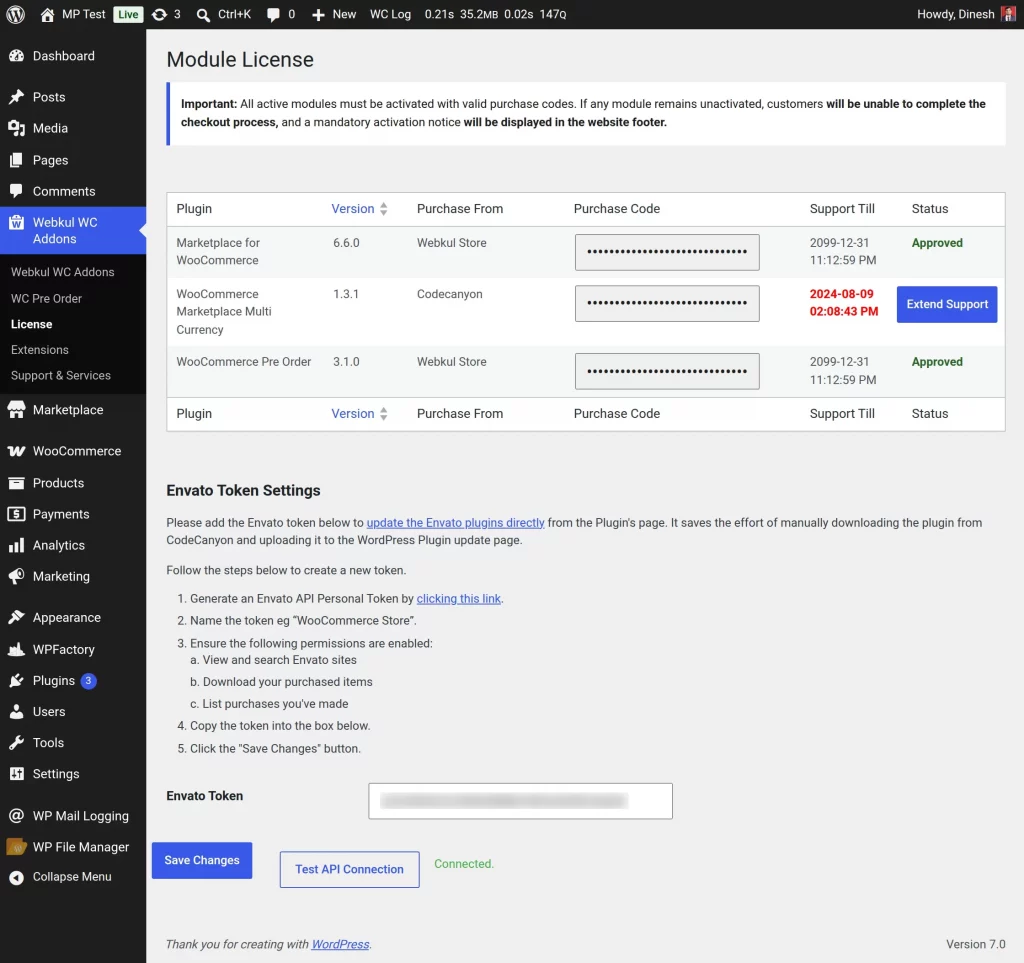This screenshot has height=963, width=1024.
Task: Click the user avatar next to Howdy, Dinesh
Action: [1008, 14]
